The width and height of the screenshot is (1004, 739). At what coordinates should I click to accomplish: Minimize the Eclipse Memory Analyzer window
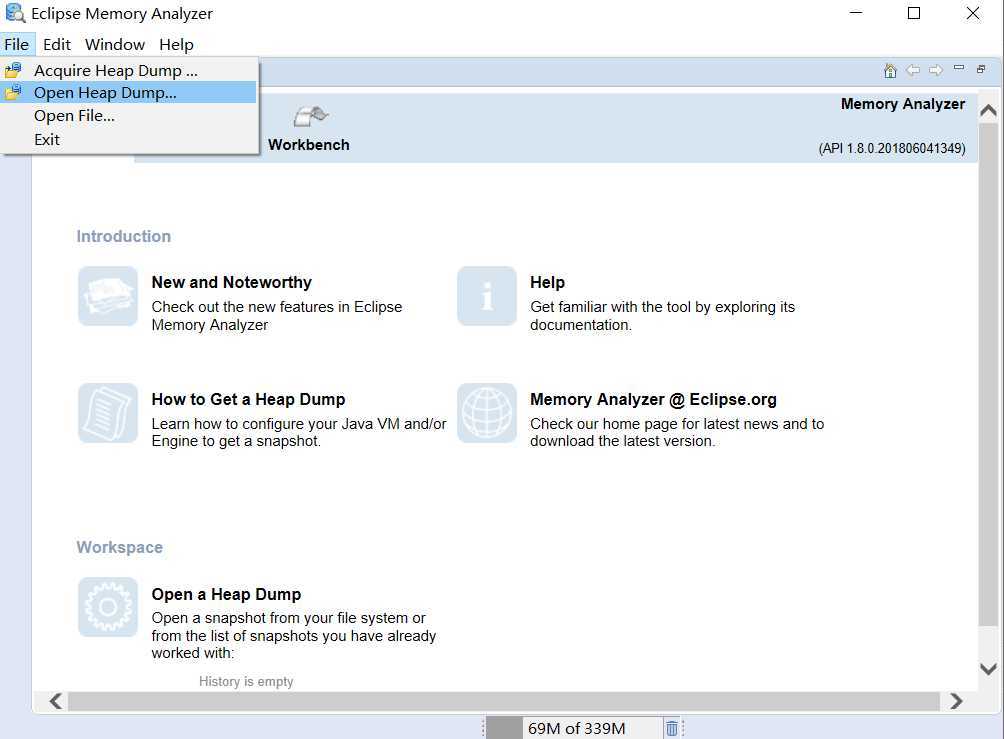(x=856, y=13)
